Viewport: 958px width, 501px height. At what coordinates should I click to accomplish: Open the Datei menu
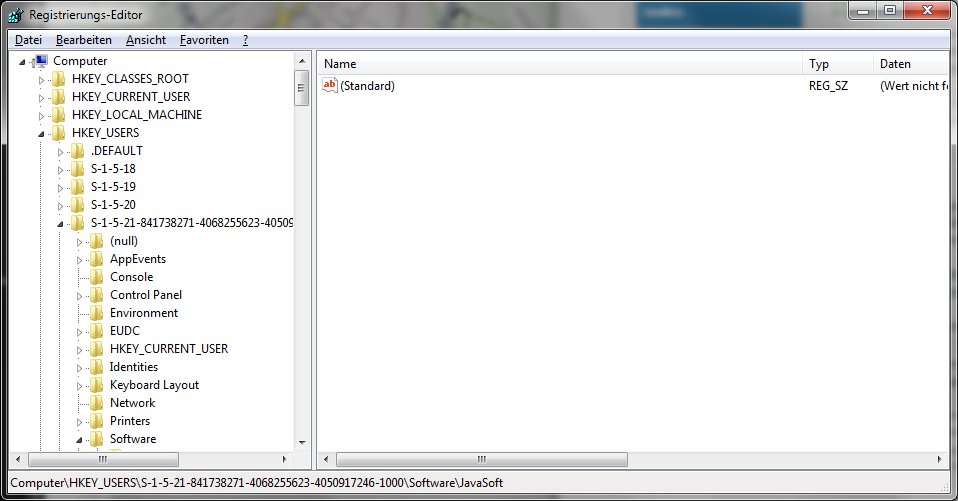click(28, 40)
